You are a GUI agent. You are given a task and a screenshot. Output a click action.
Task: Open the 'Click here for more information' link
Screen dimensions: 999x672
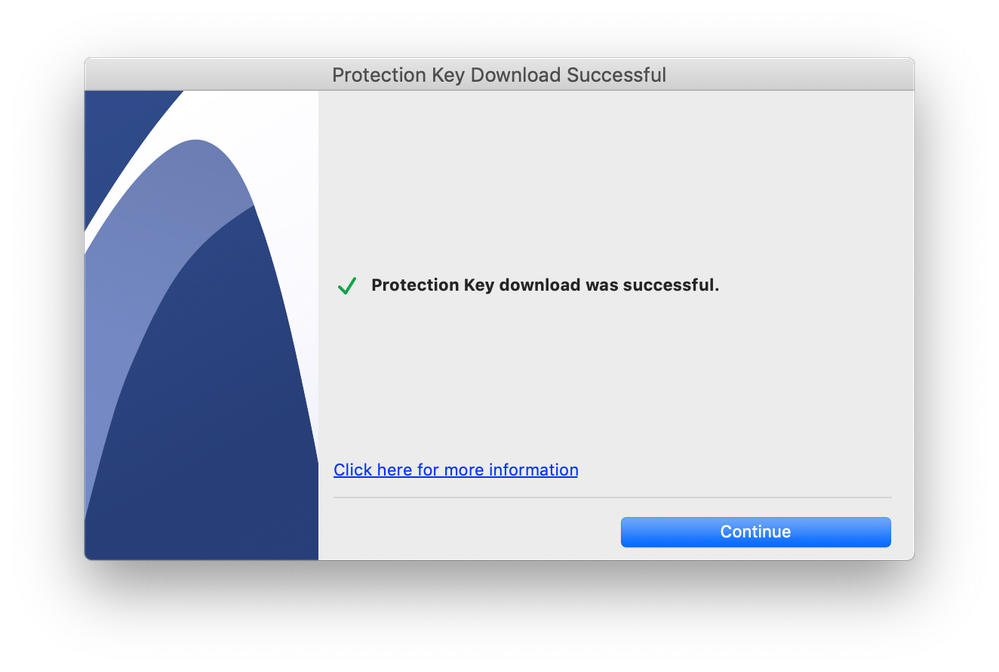pos(455,470)
